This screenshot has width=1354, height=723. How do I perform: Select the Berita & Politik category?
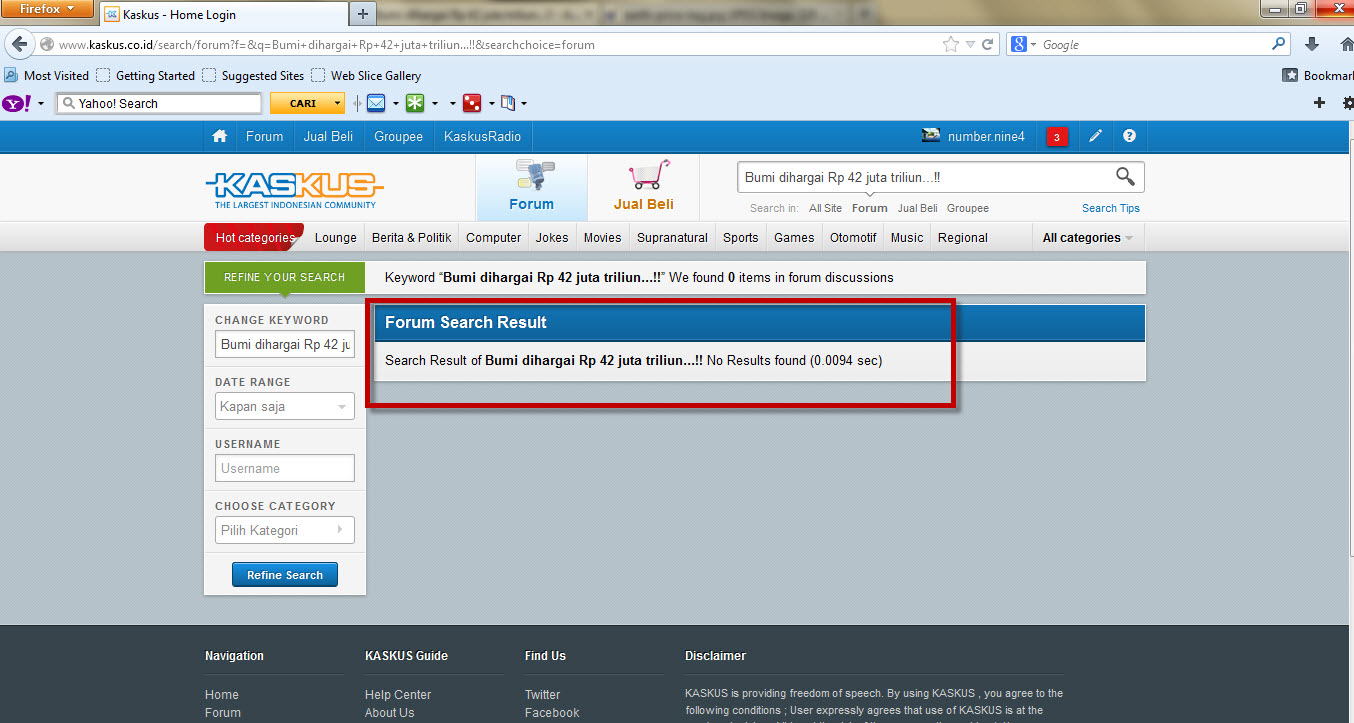(x=412, y=238)
